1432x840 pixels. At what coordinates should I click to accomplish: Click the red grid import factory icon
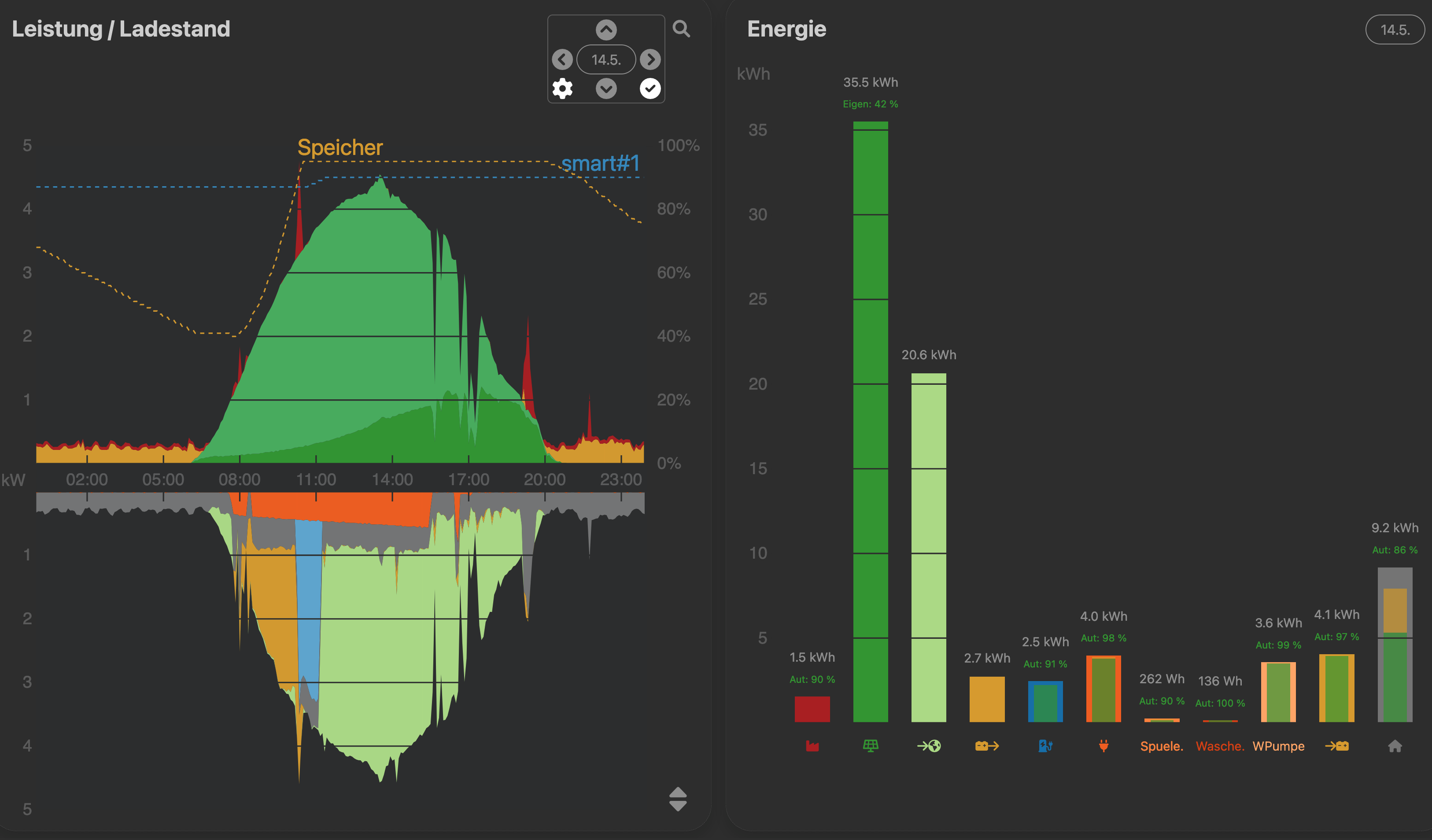(x=812, y=746)
